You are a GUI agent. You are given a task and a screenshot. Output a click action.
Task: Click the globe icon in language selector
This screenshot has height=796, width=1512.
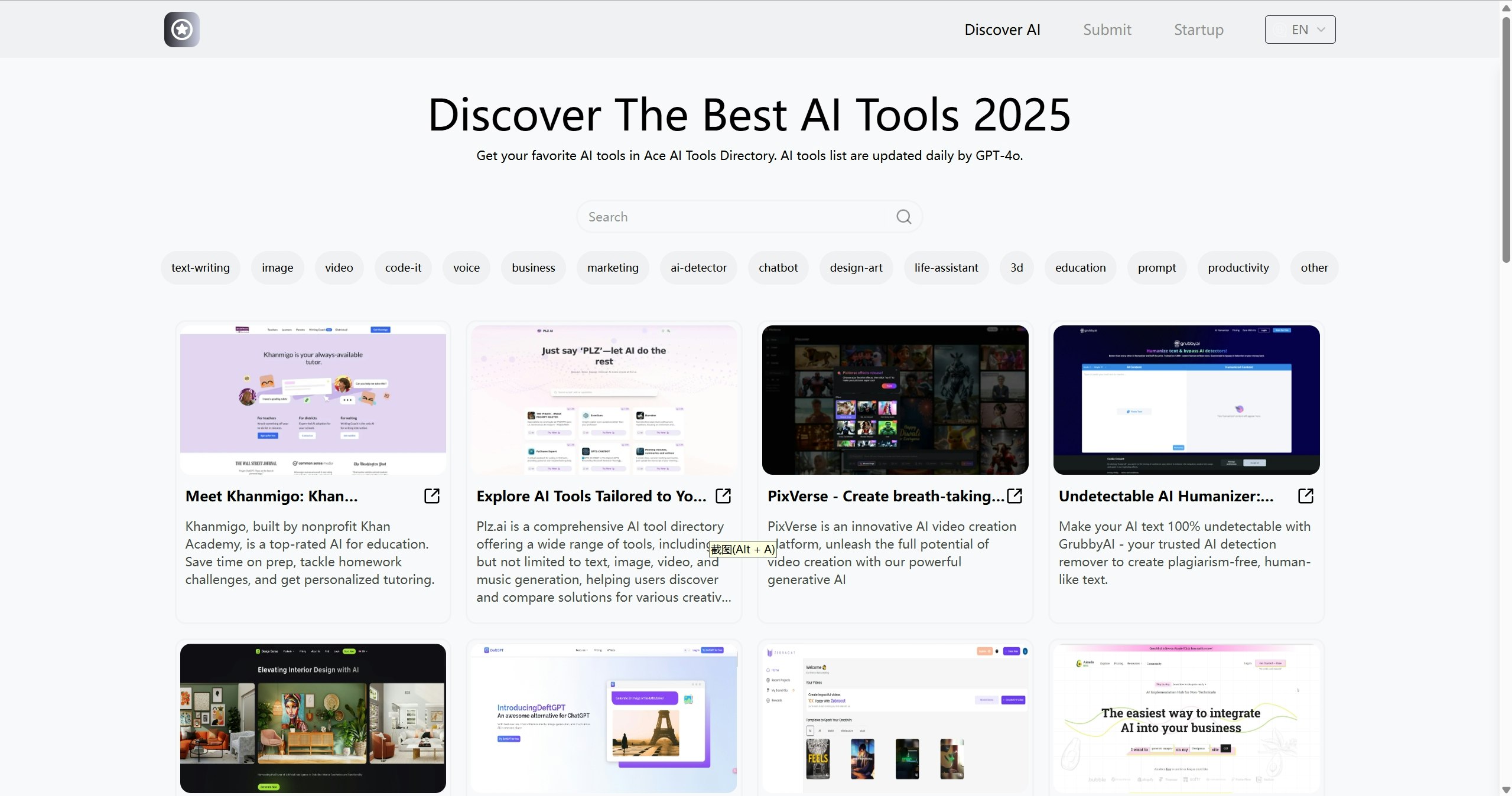click(1280, 30)
